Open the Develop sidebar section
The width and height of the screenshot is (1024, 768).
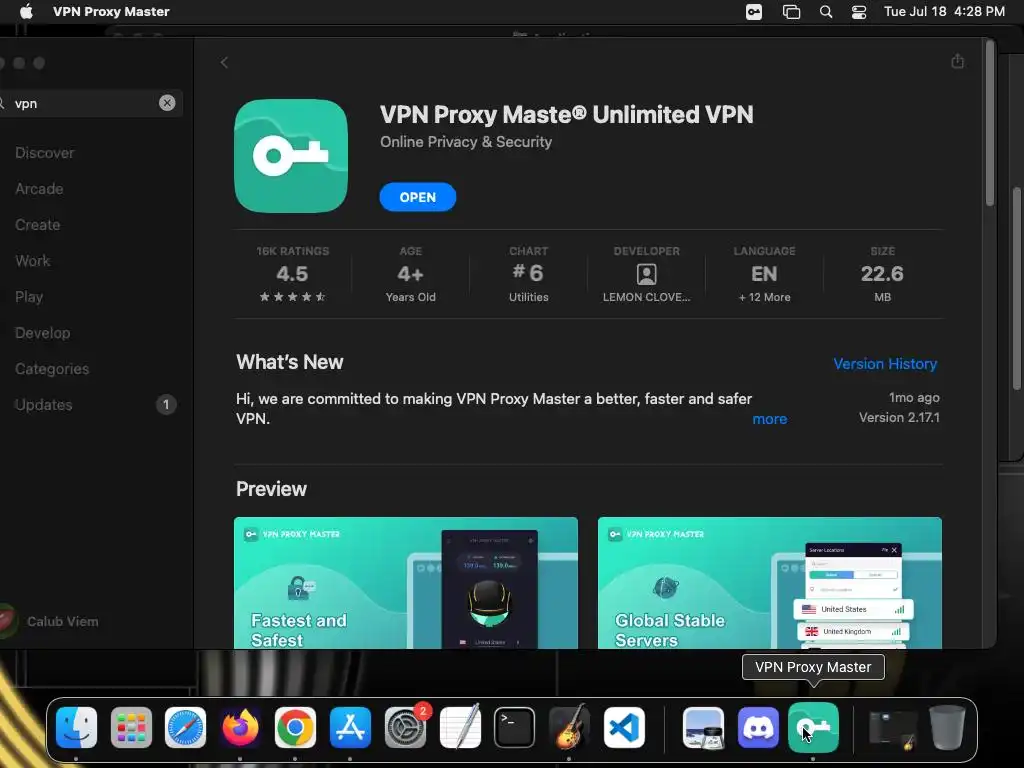coord(42,332)
